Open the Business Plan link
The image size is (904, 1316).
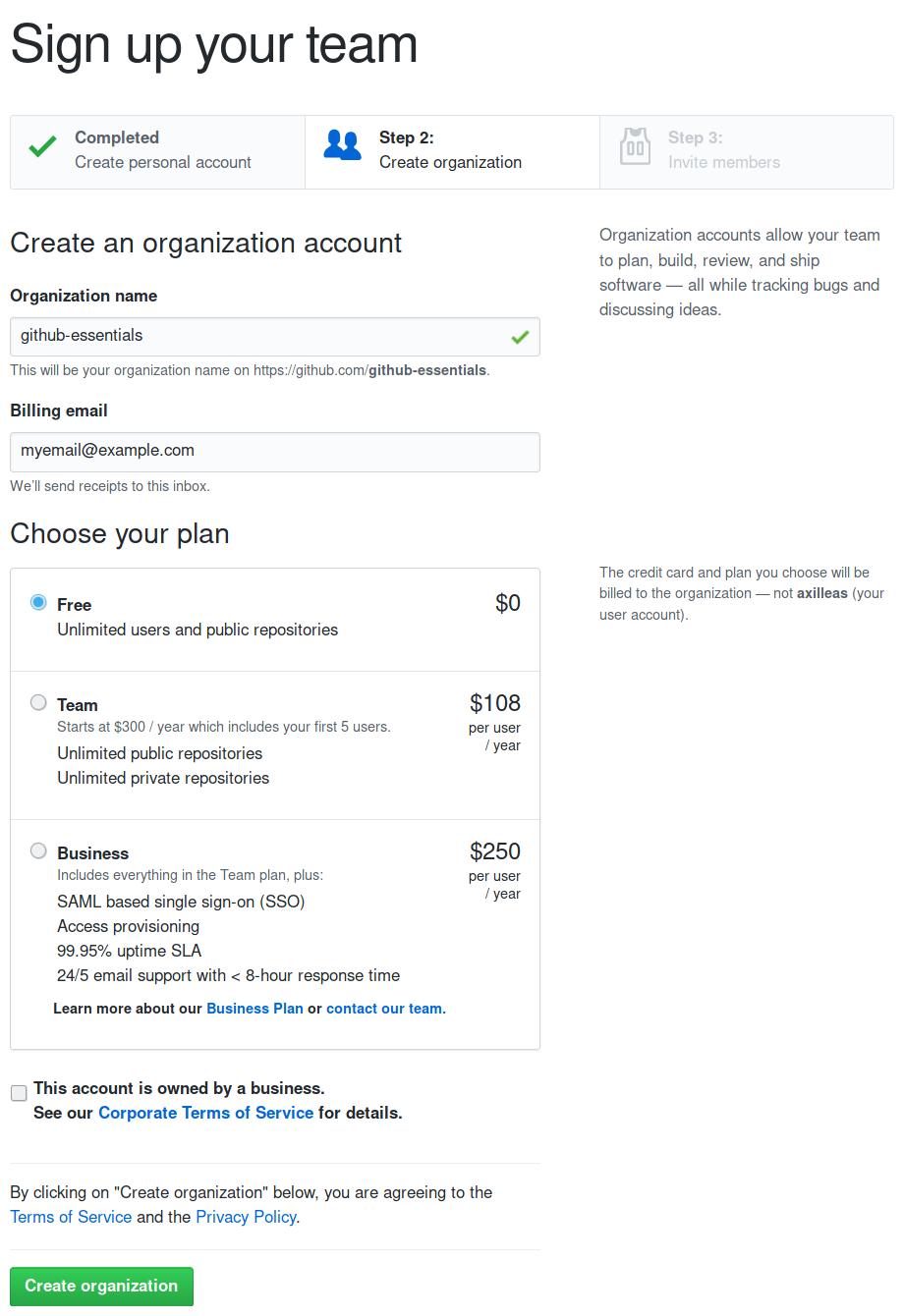(254, 1009)
